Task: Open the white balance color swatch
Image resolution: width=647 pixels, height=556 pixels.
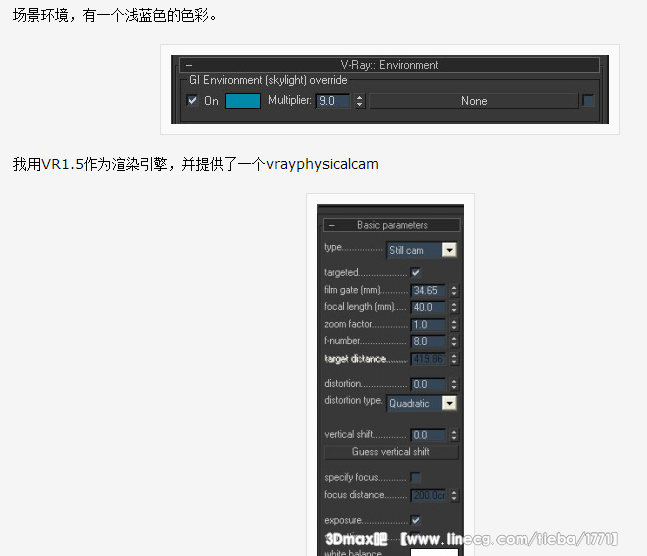Action: [434, 552]
